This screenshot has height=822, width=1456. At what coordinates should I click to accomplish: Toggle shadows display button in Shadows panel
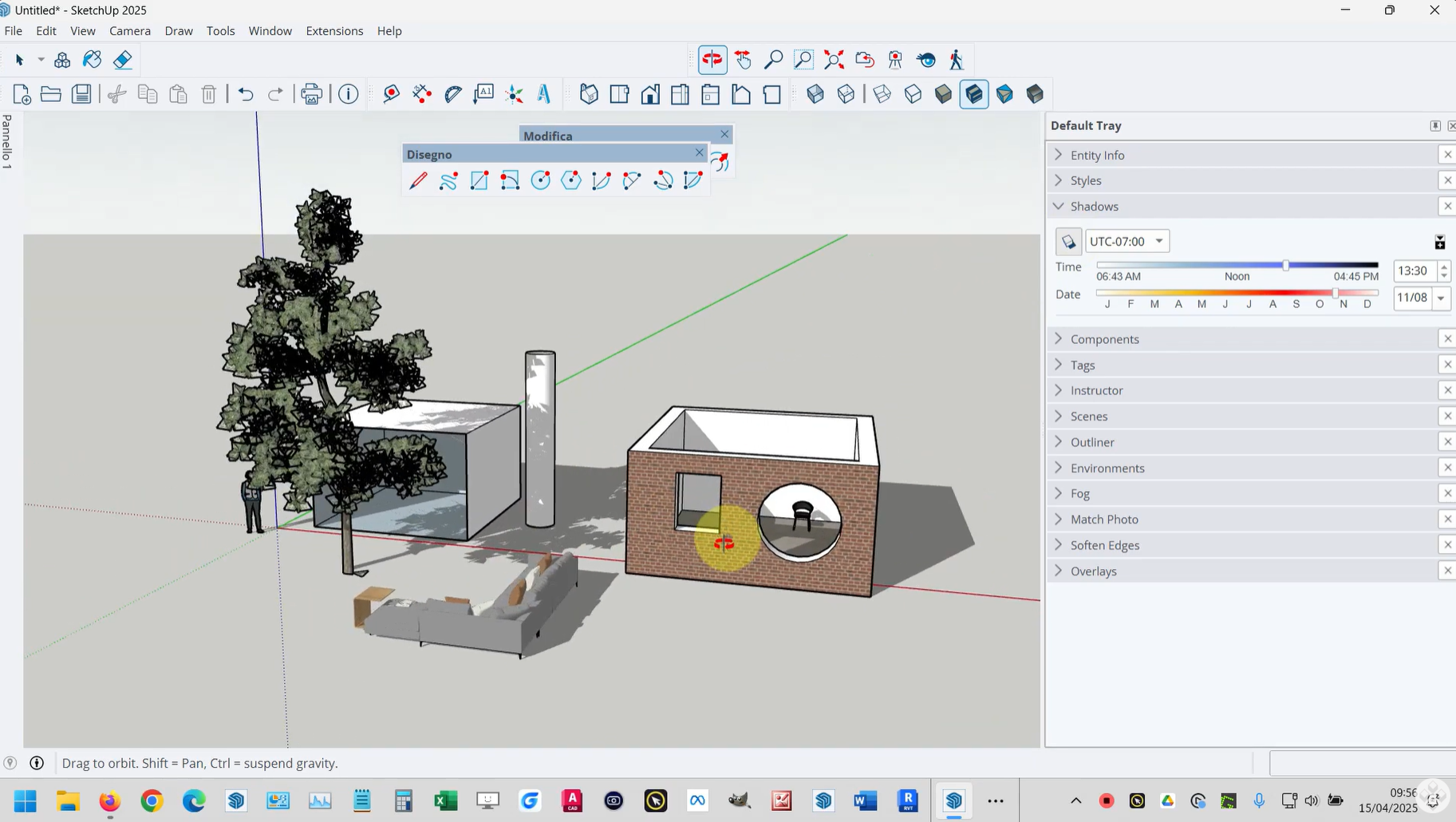click(x=1068, y=242)
